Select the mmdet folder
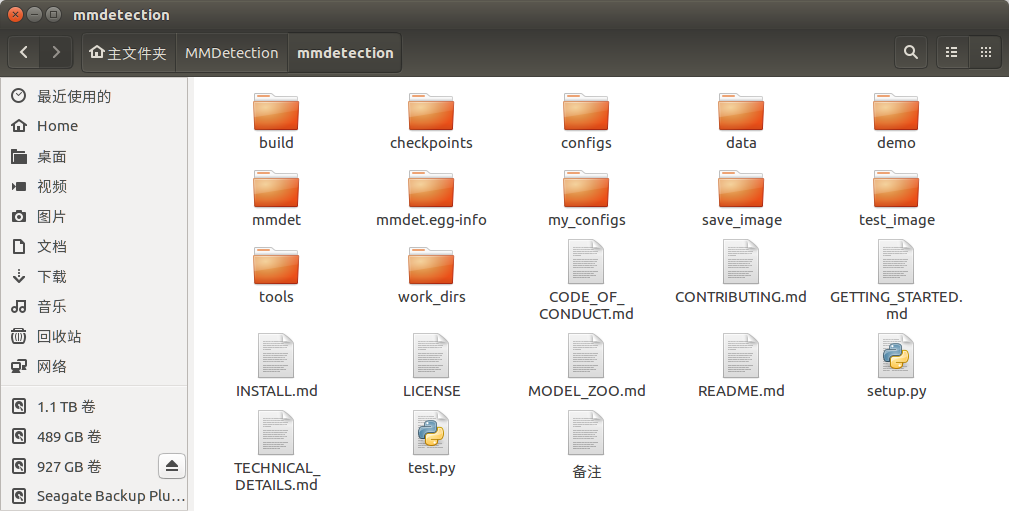Screen dimensions: 1009x511 (x=276, y=198)
